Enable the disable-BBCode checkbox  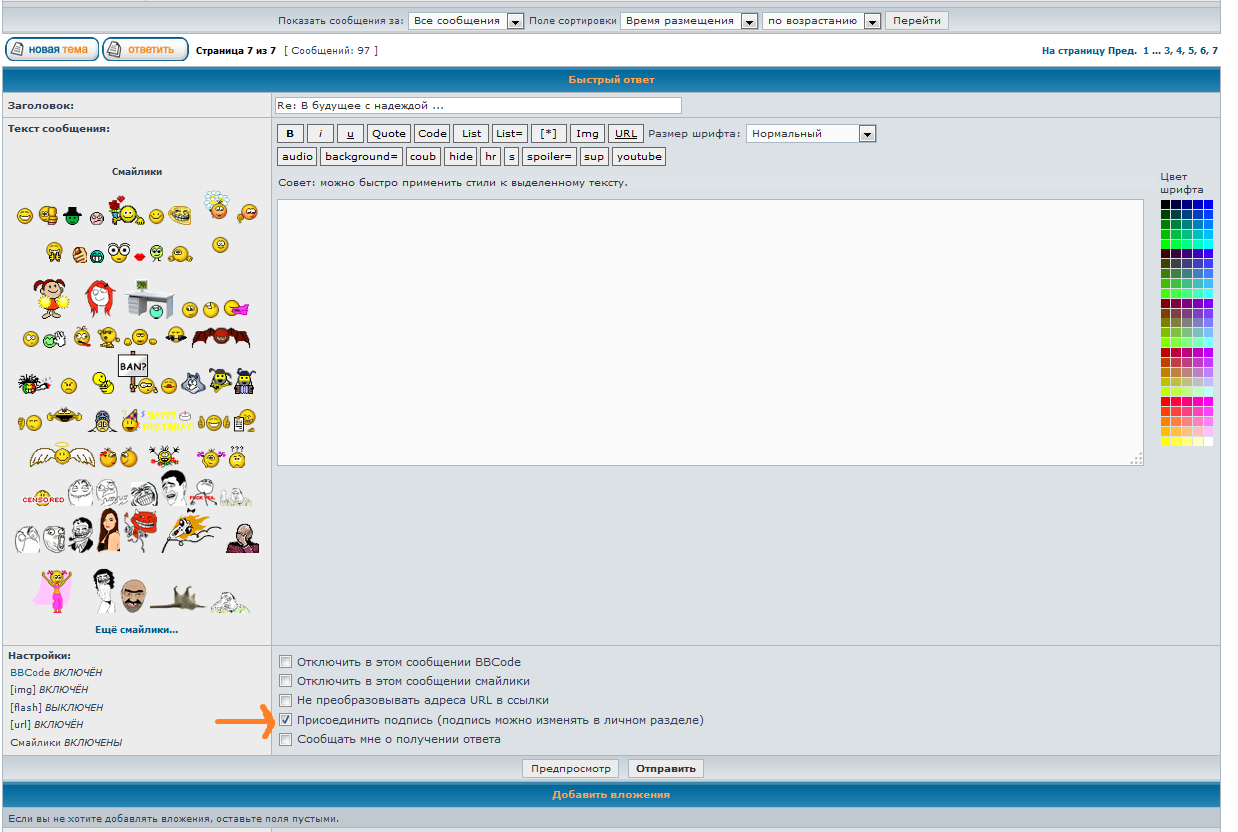(x=286, y=662)
